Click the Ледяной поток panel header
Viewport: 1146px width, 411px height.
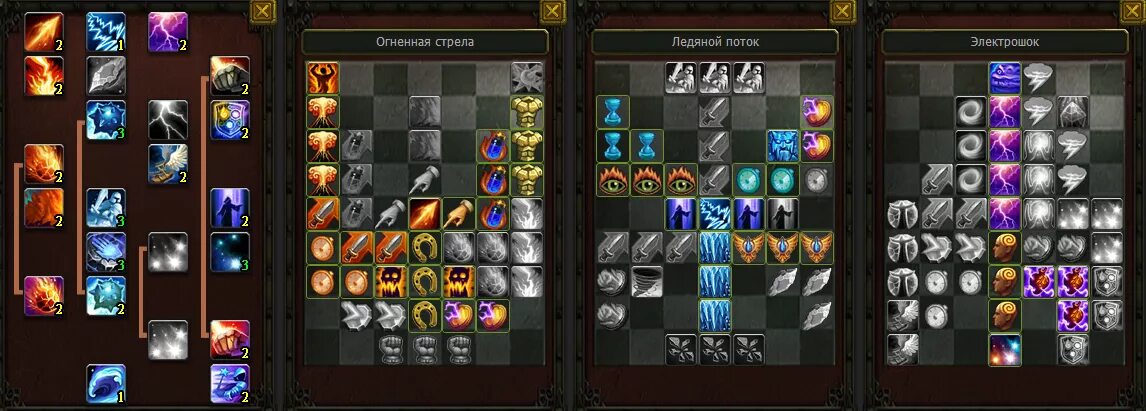tap(715, 42)
